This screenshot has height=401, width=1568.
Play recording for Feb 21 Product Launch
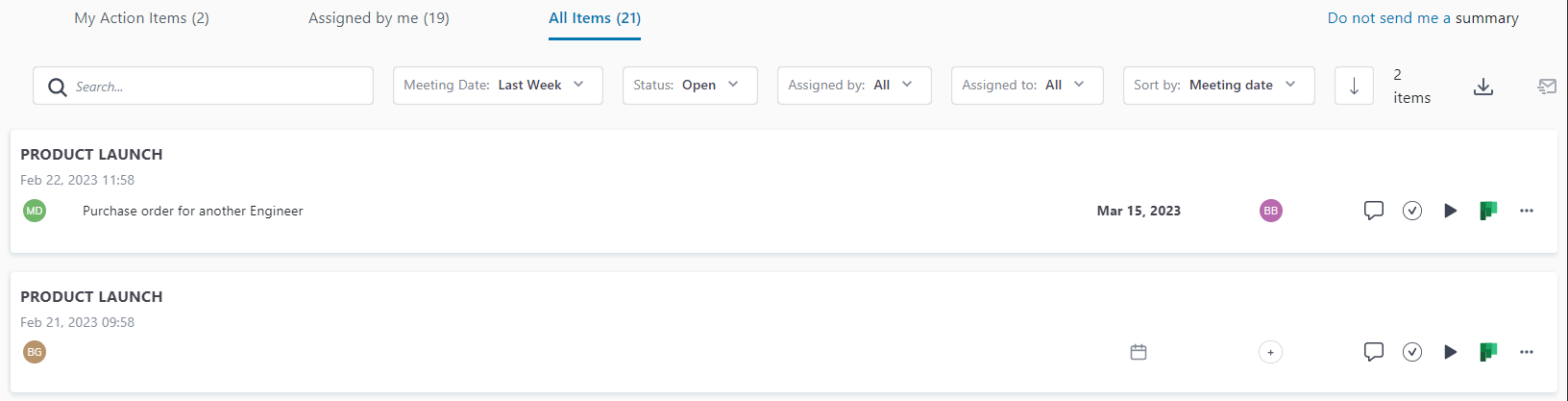pos(1450,352)
